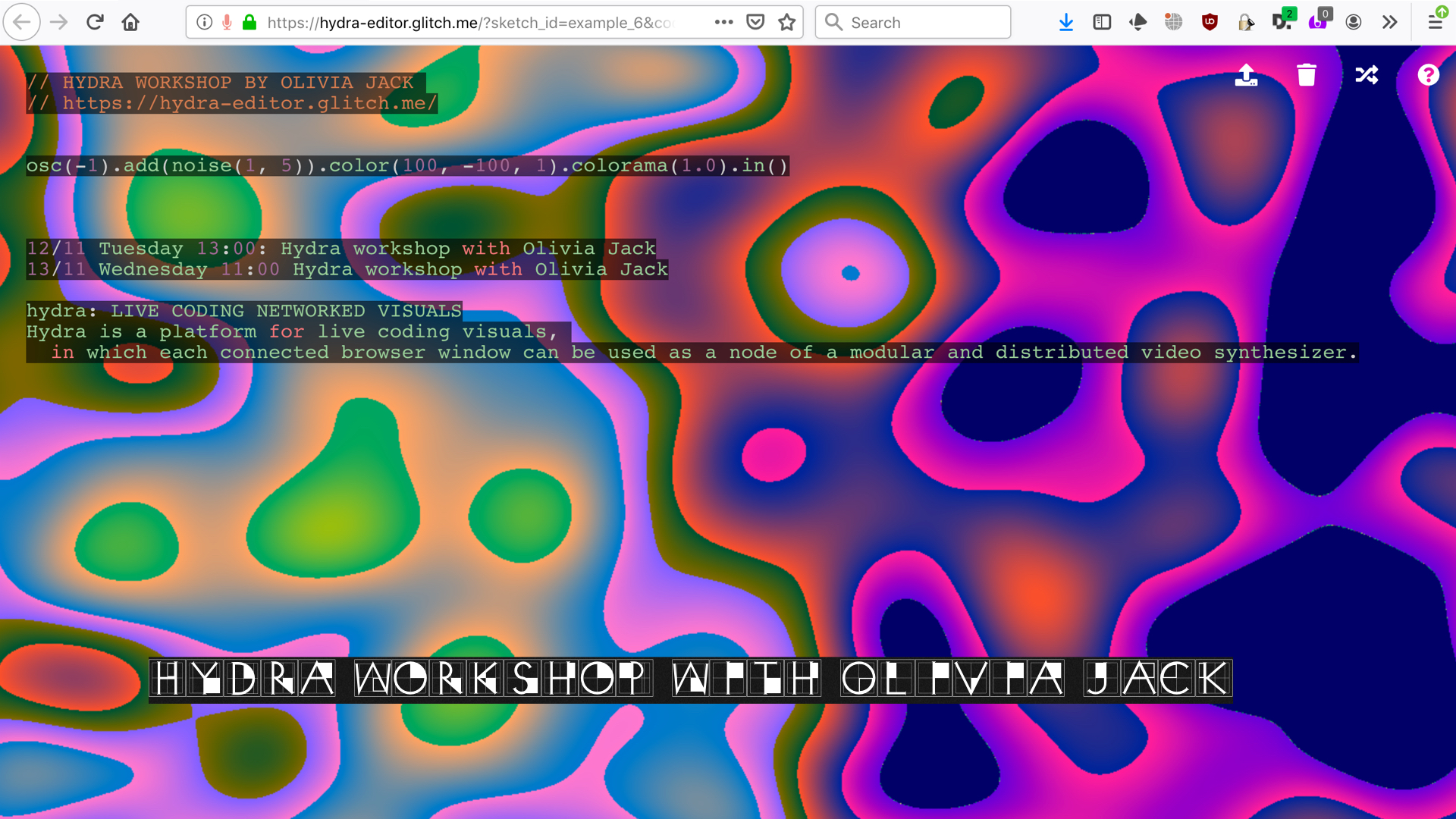Open the Firefox downloads arrow
This screenshot has width=1456, height=819.
tap(1065, 22)
